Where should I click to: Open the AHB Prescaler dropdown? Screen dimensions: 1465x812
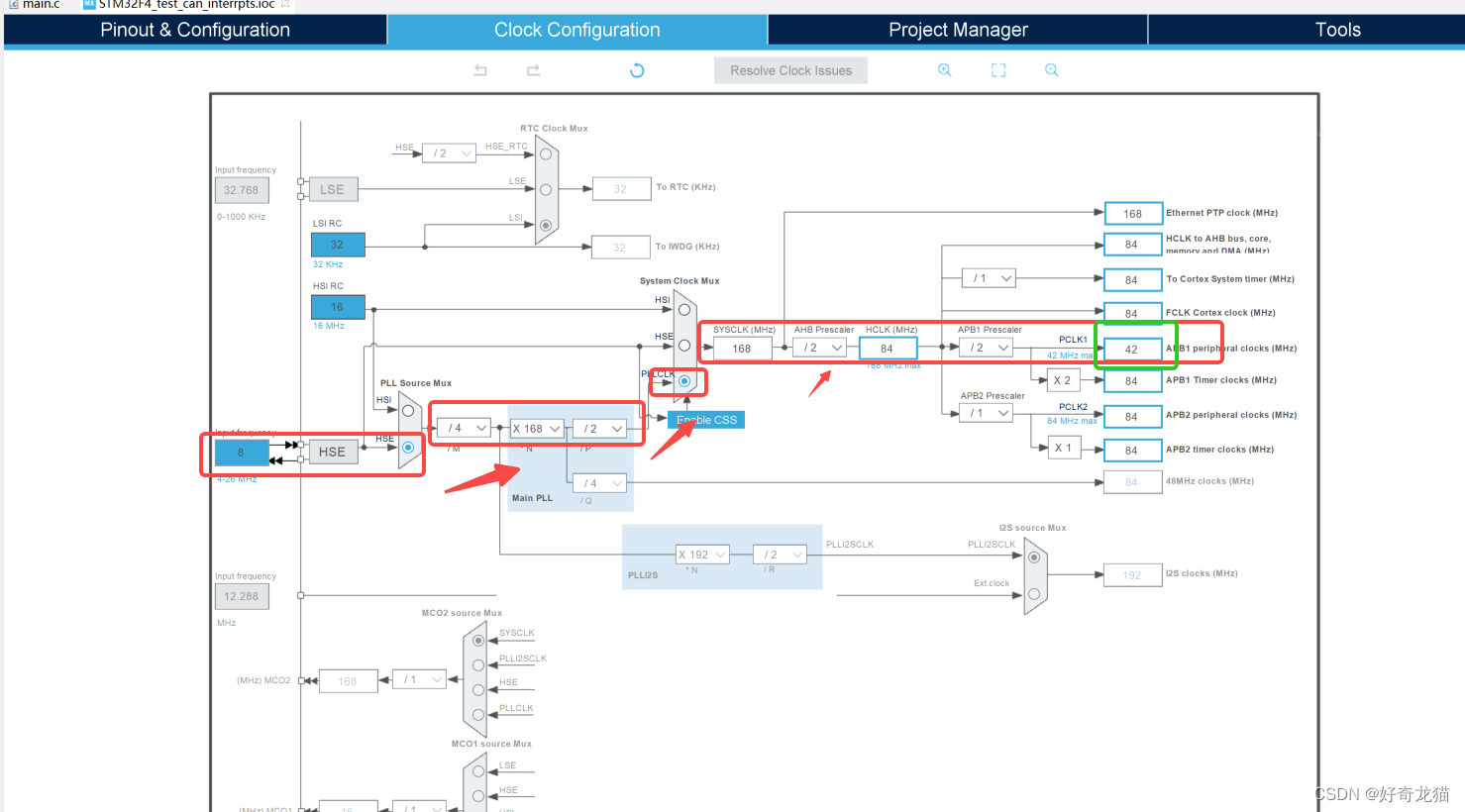820,348
